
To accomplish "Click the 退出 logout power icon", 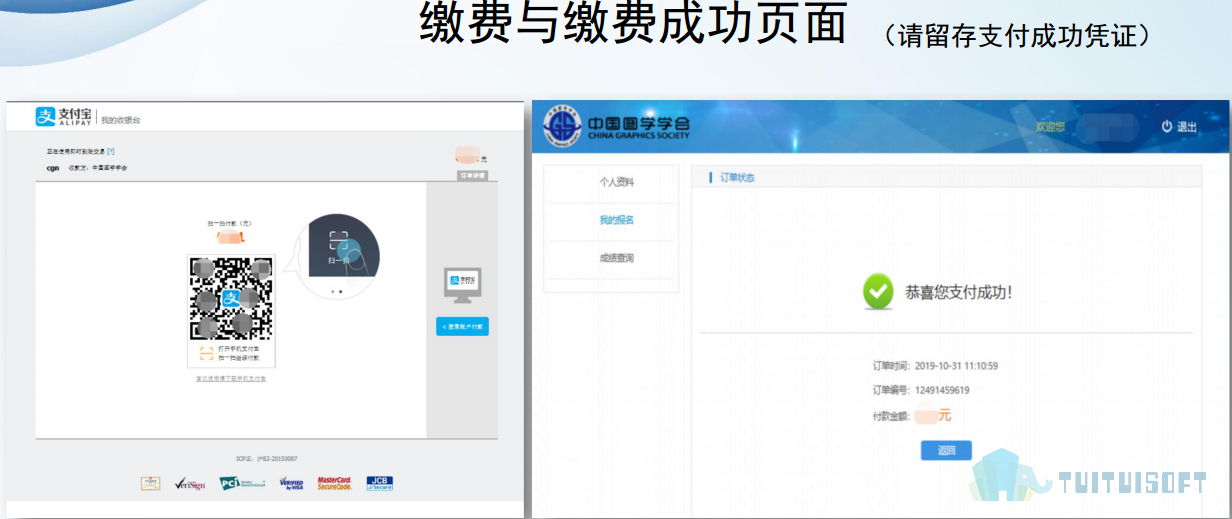I will [1167, 127].
